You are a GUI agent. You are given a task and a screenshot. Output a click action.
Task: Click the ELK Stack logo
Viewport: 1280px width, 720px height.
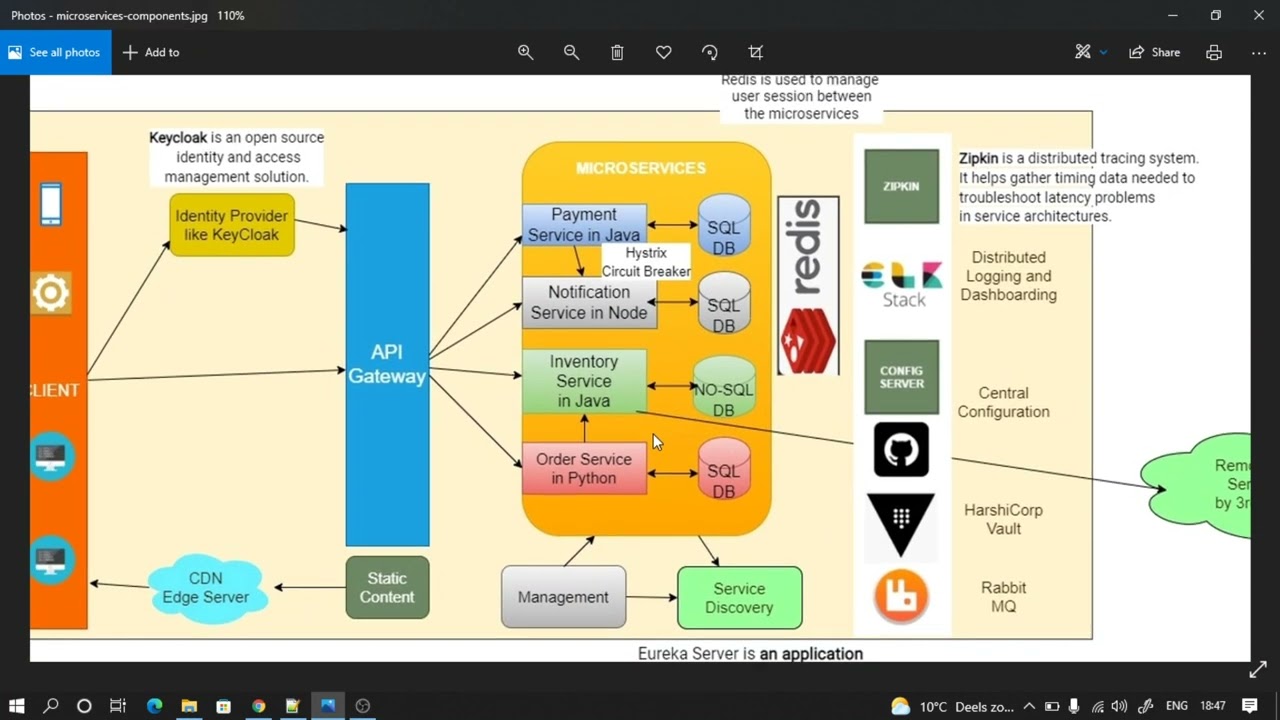click(902, 284)
